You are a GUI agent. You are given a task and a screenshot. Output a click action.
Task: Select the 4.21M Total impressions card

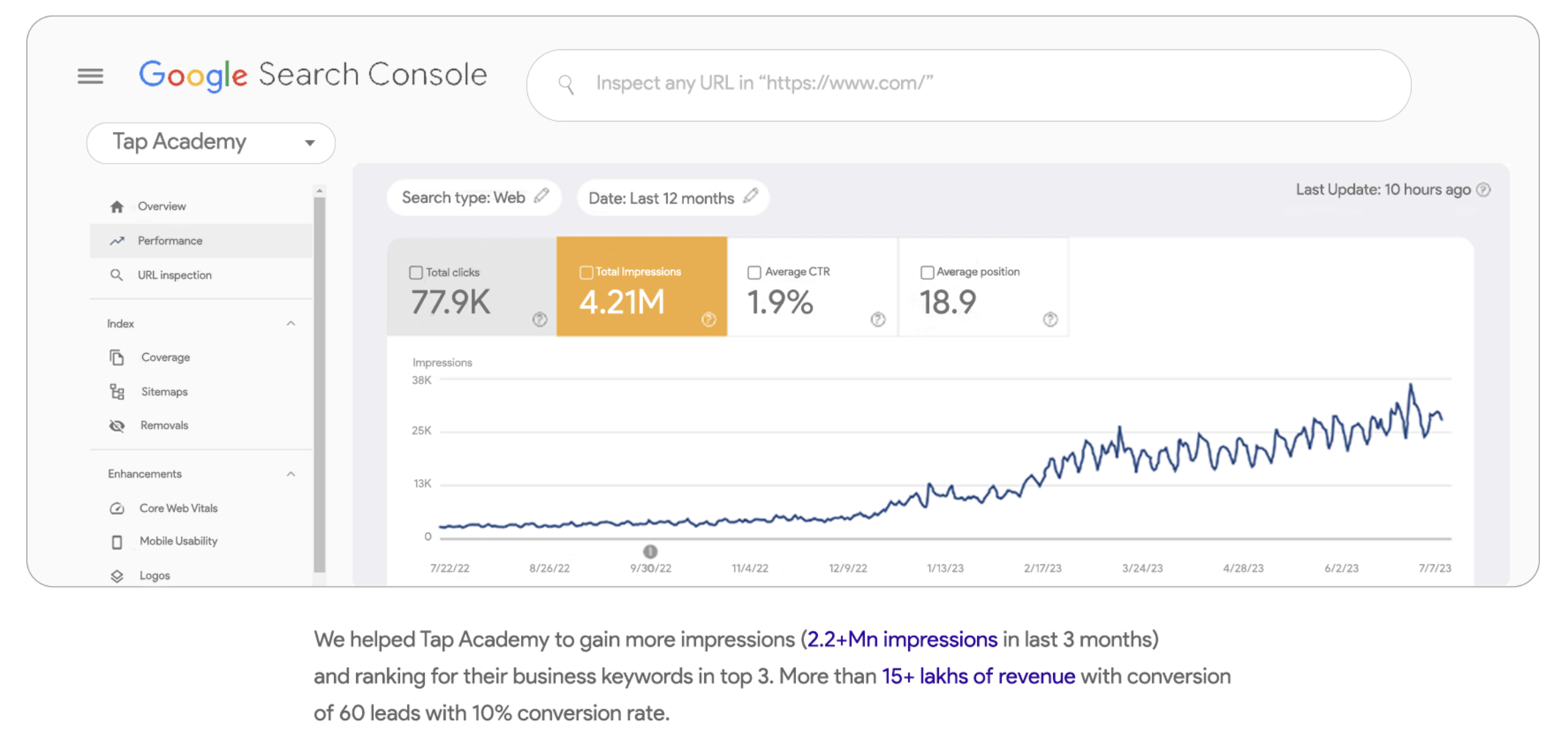[642, 286]
